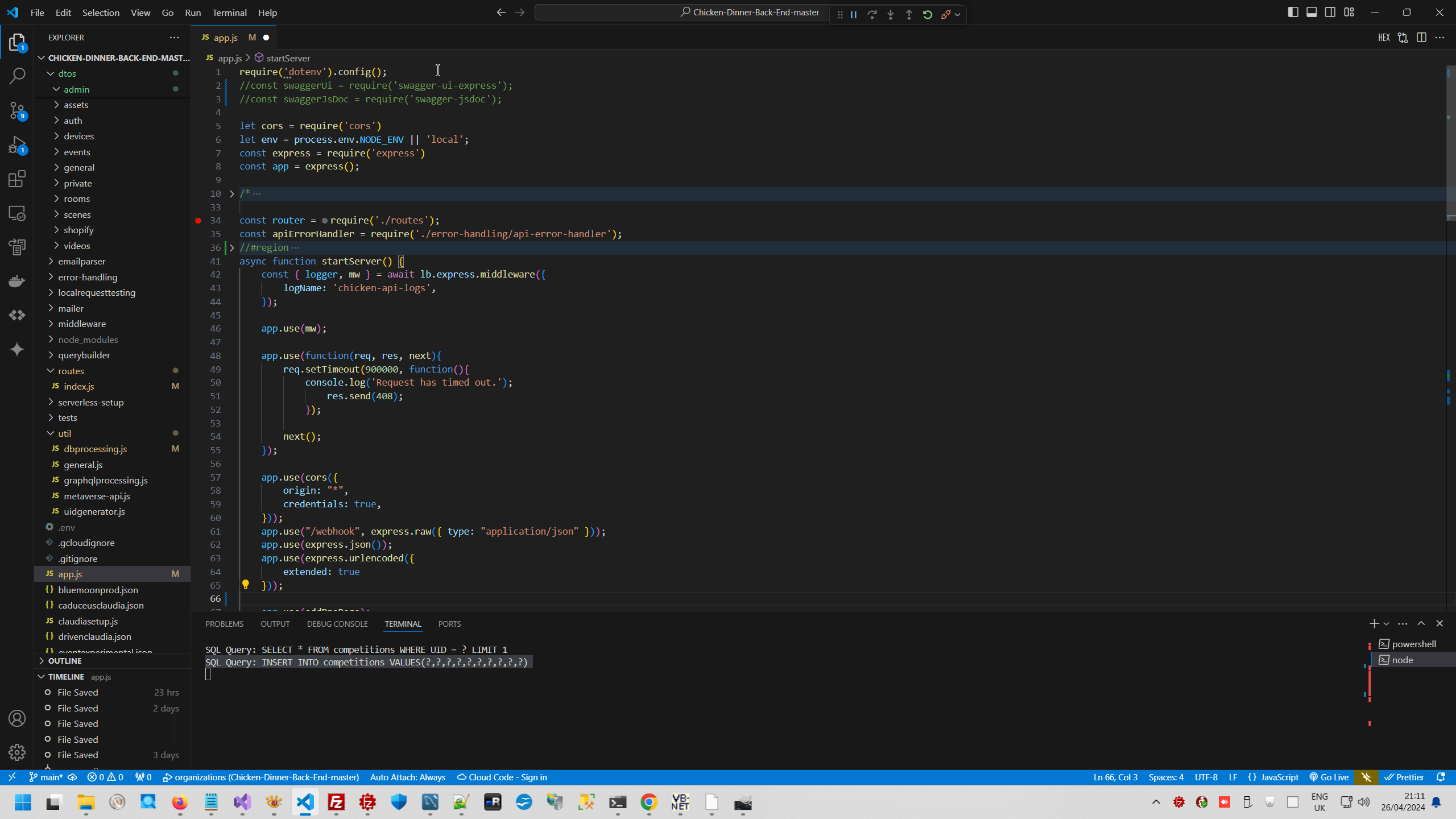Remove the breakpoint on line 34
This screenshot has width=1456, height=819.
click(198, 221)
